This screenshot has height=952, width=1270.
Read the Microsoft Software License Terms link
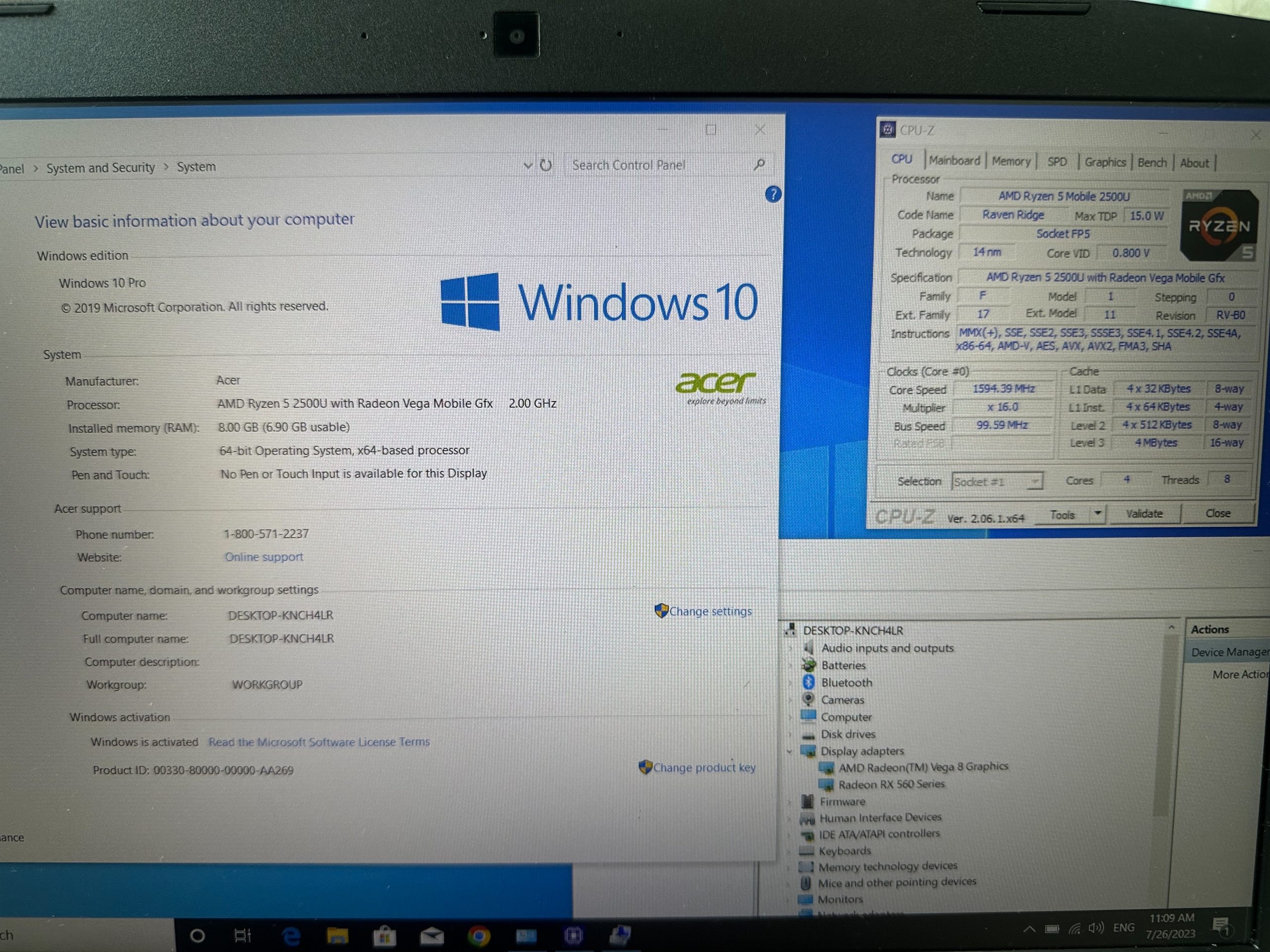pyautogui.click(x=318, y=743)
